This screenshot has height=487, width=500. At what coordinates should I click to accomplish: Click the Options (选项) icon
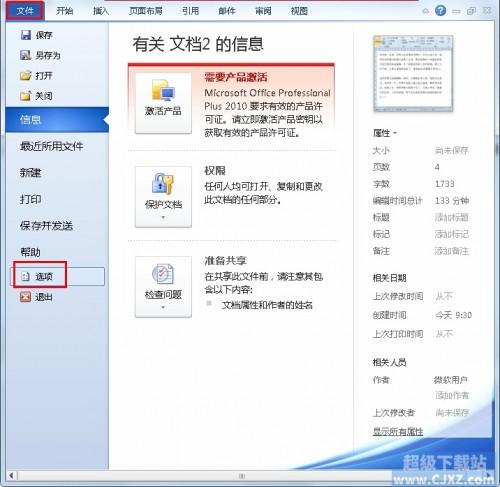(x=26, y=276)
